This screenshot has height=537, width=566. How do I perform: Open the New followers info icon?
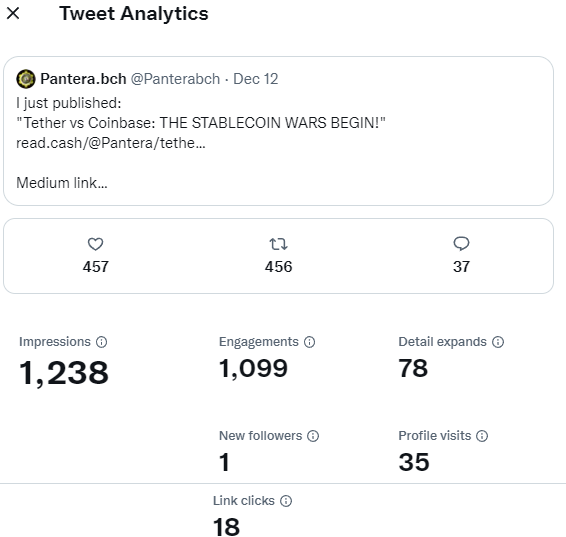(x=313, y=436)
